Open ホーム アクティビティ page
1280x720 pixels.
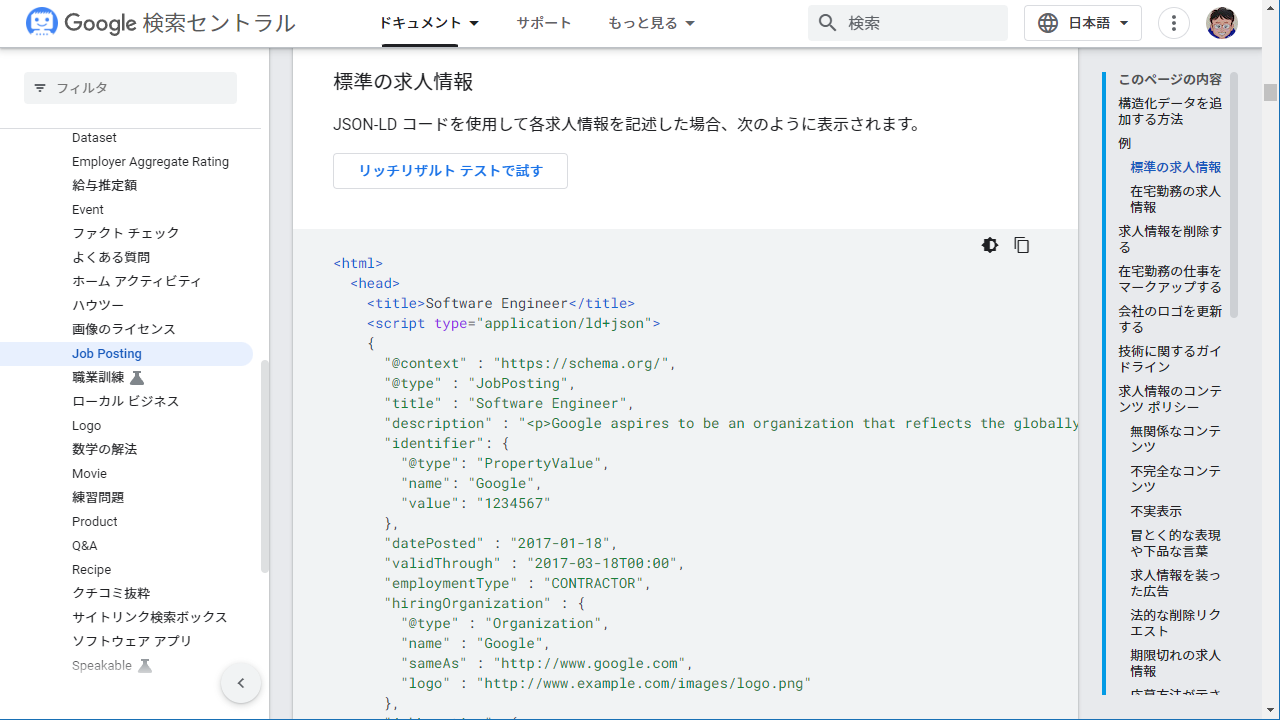(x=137, y=281)
